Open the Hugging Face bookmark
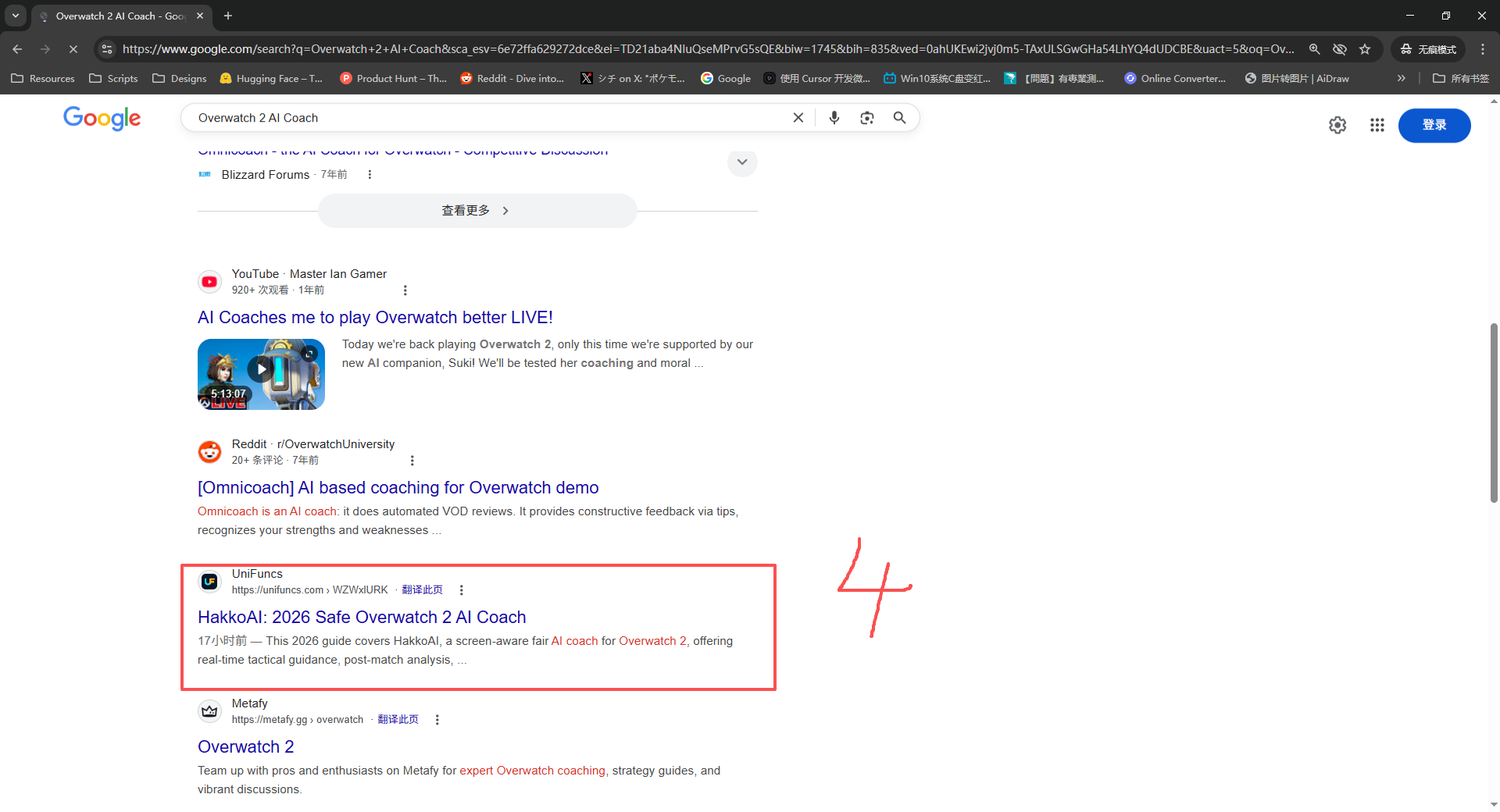This screenshot has width=1500, height=812. point(271,78)
